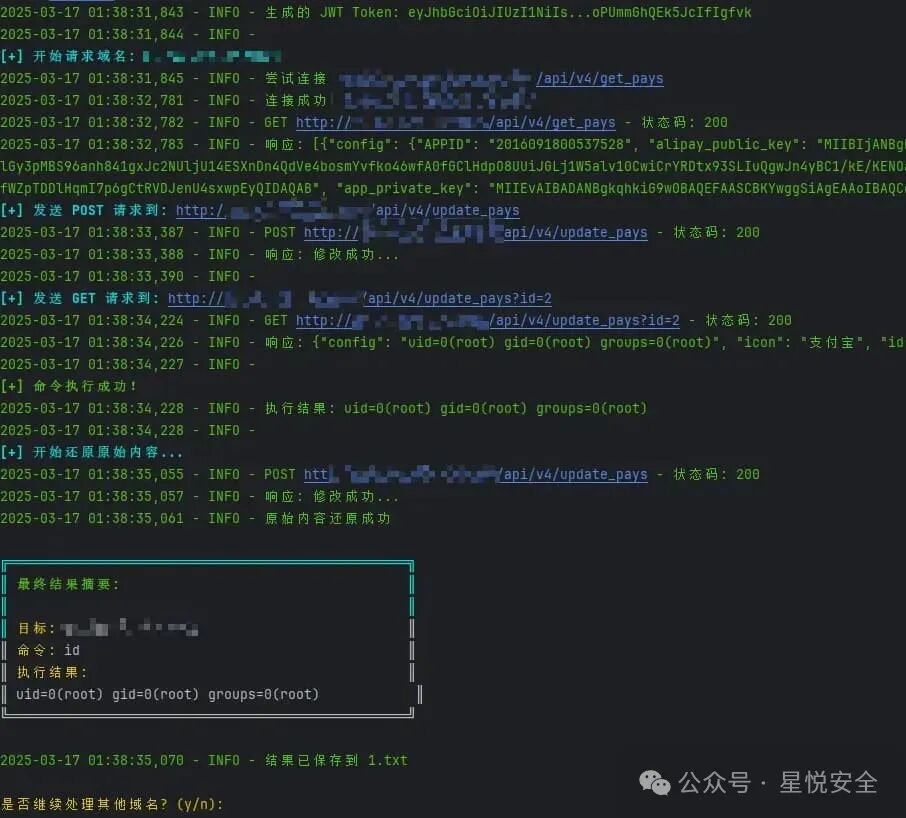Click the timestamp 2025-03-17 01:38:35,070
The image size is (906, 818).
click(x=92, y=760)
